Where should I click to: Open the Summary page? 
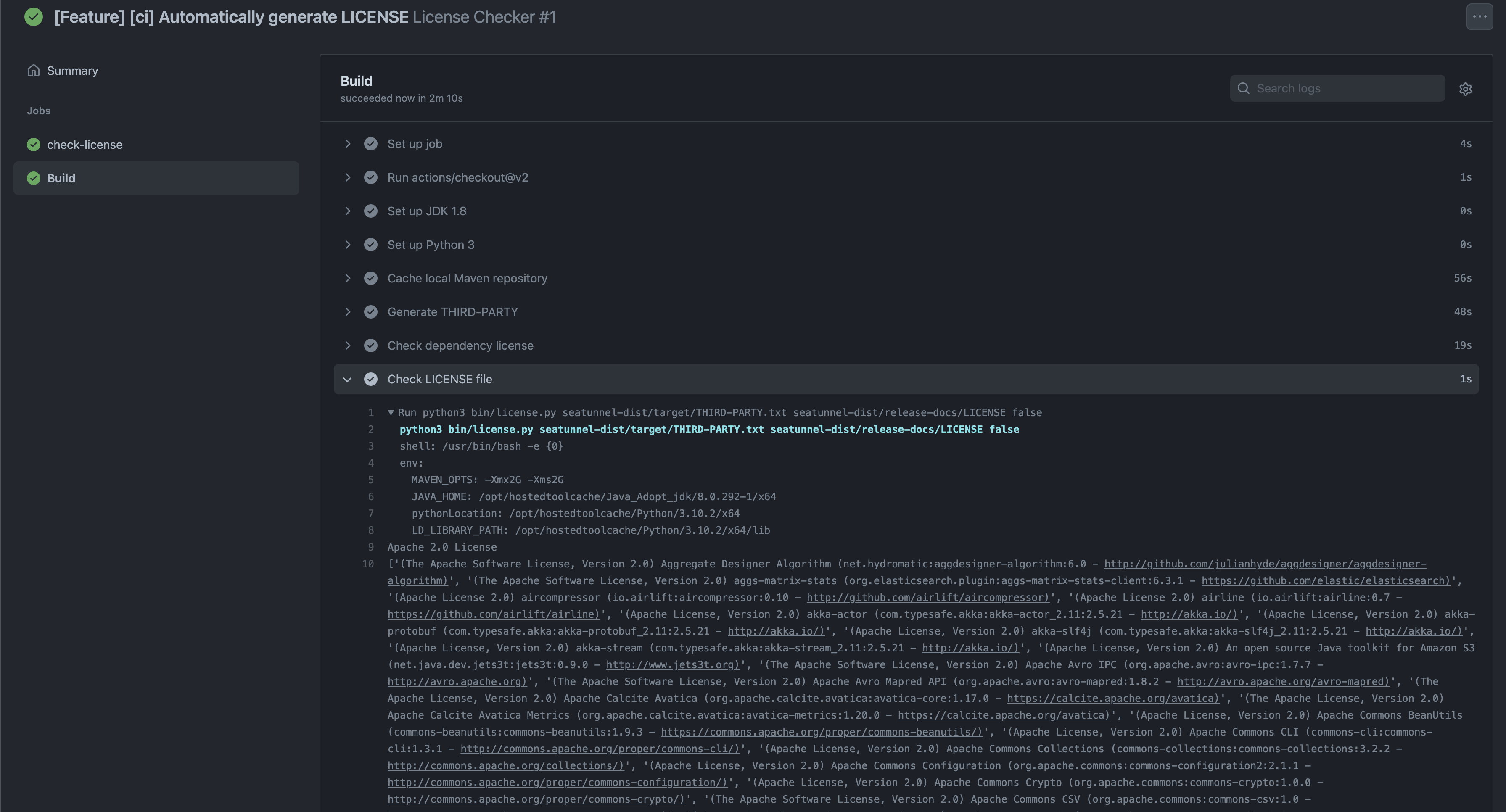tap(72, 71)
